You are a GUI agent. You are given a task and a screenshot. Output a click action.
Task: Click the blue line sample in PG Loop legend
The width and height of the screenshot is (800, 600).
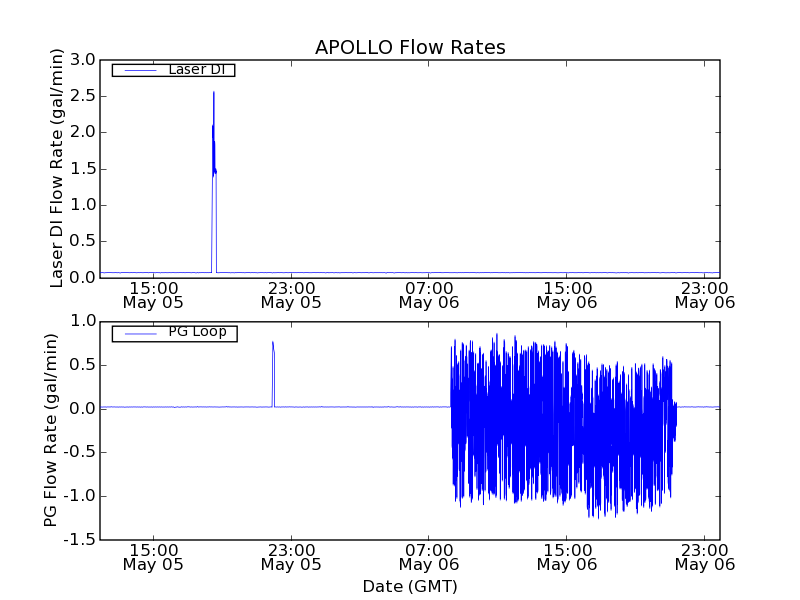click(x=140, y=334)
